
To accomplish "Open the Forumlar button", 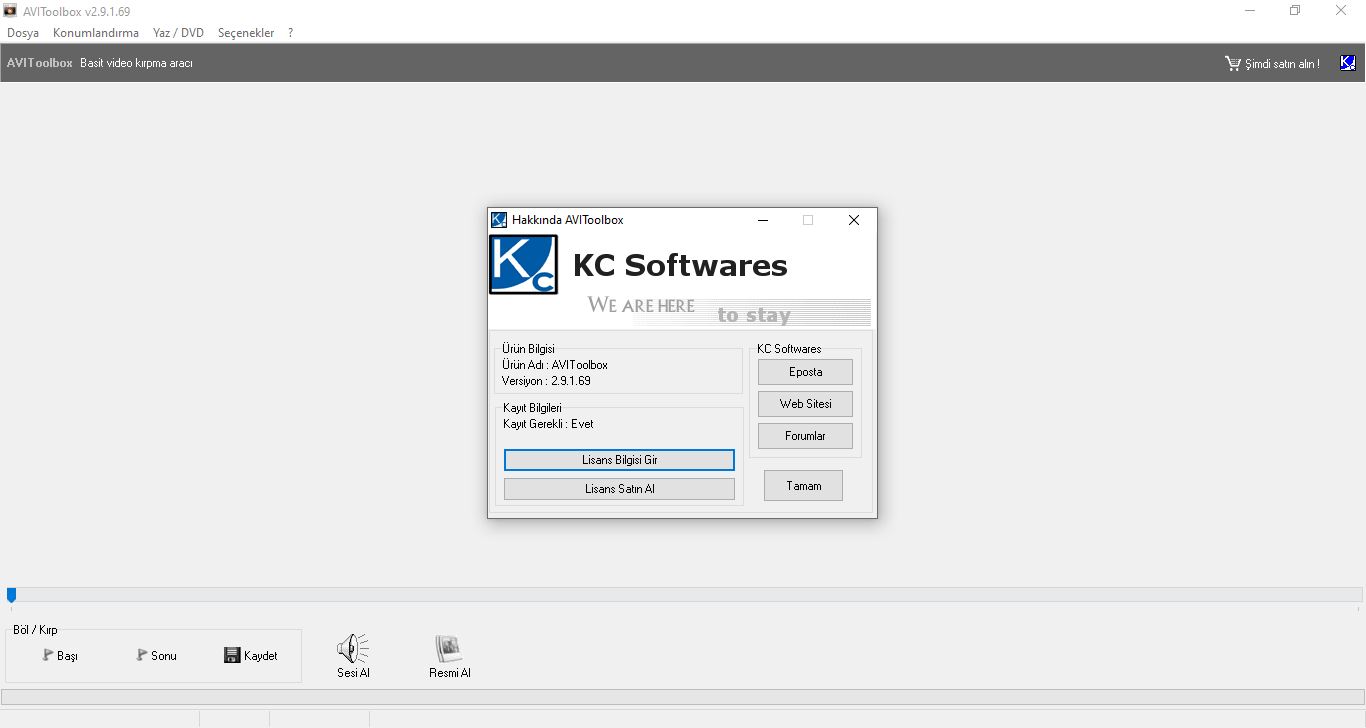I will tap(805, 436).
